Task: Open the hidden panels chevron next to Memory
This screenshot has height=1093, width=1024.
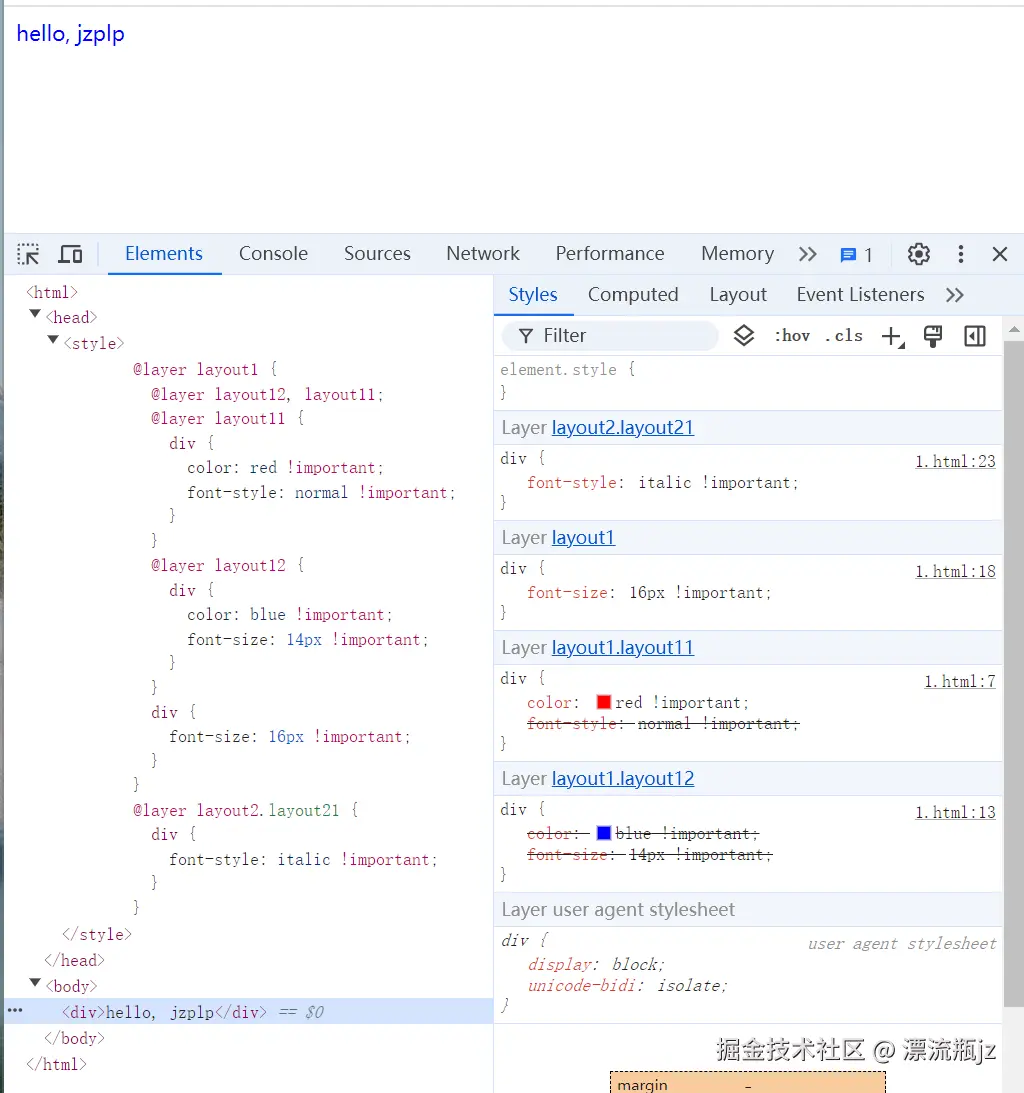Action: pos(808,254)
